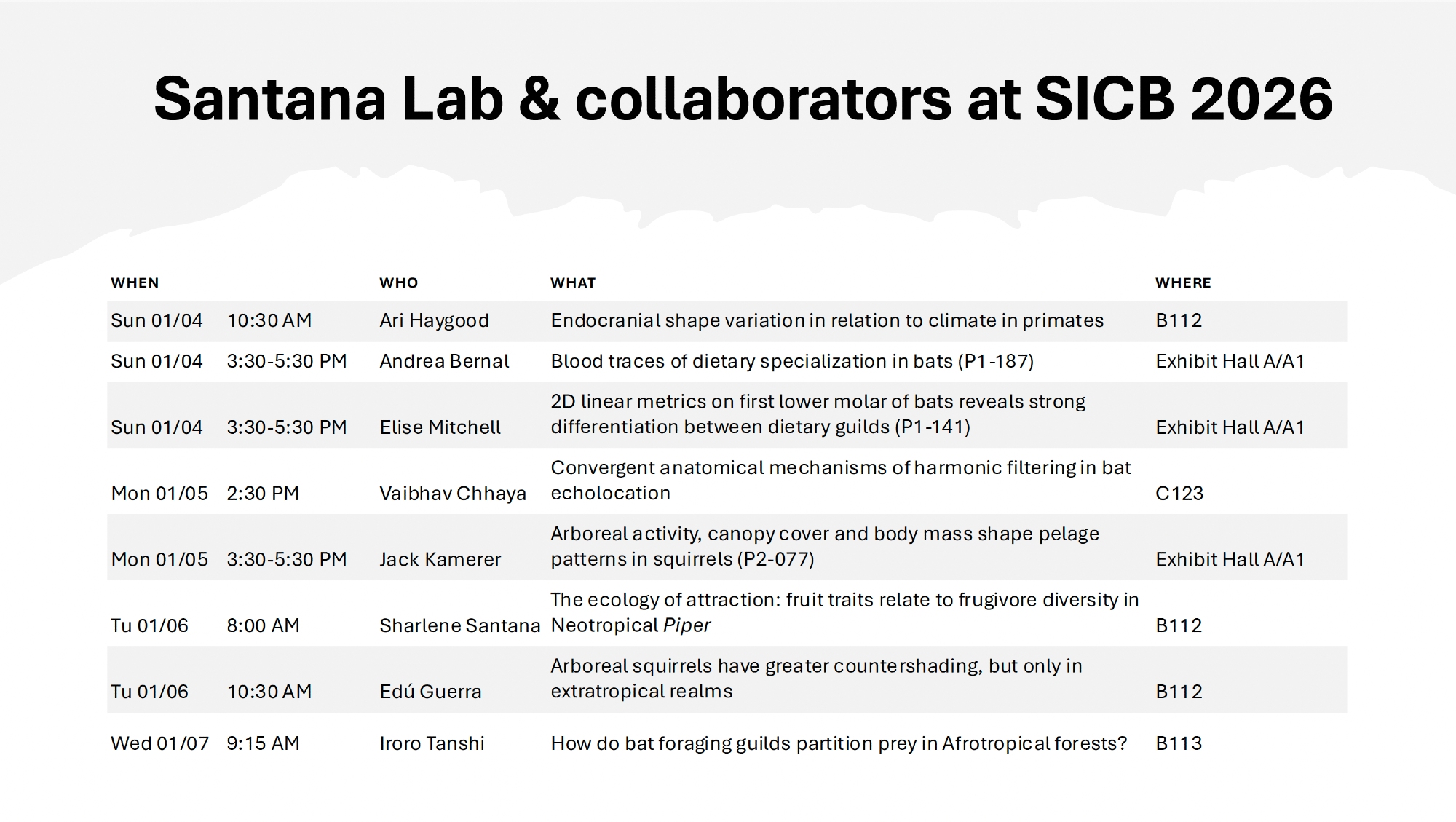Click the C123 room location
Screen dimensions: 1456x822
pos(1179,494)
